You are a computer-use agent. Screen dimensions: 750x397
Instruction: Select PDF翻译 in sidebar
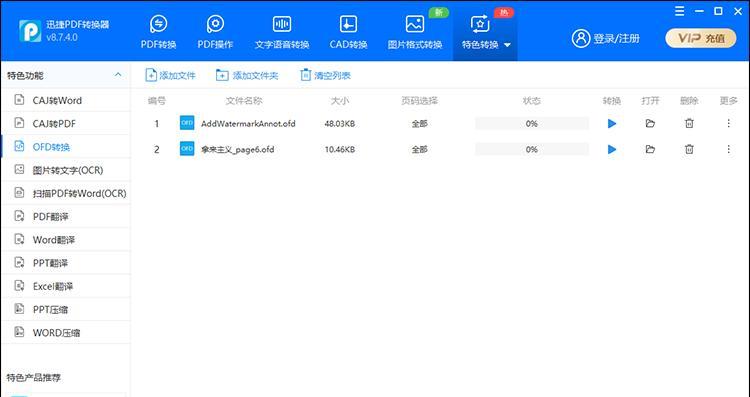click(66, 216)
